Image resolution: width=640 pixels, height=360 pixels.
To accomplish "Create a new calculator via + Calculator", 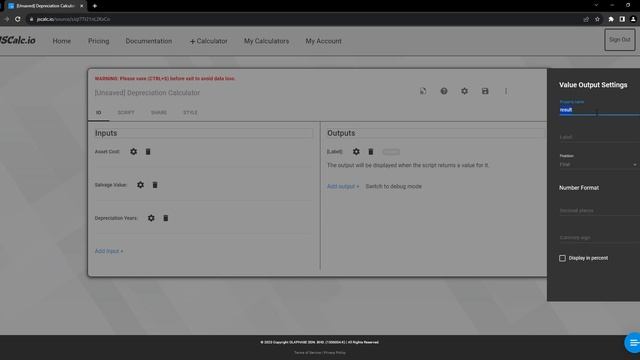I will 209,41.
